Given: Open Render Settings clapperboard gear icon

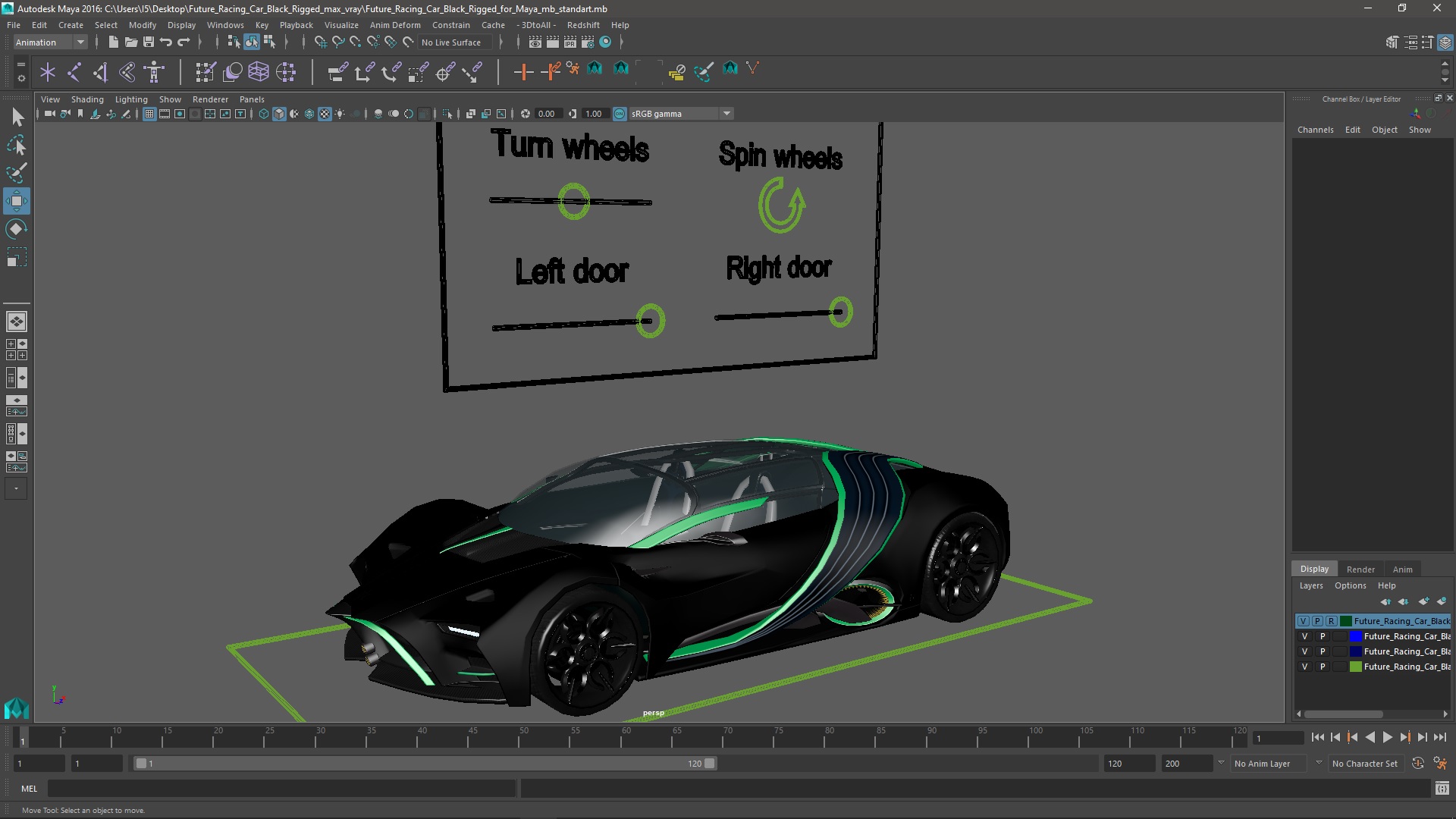Looking at the screenshot, I should tap(588, 42).
